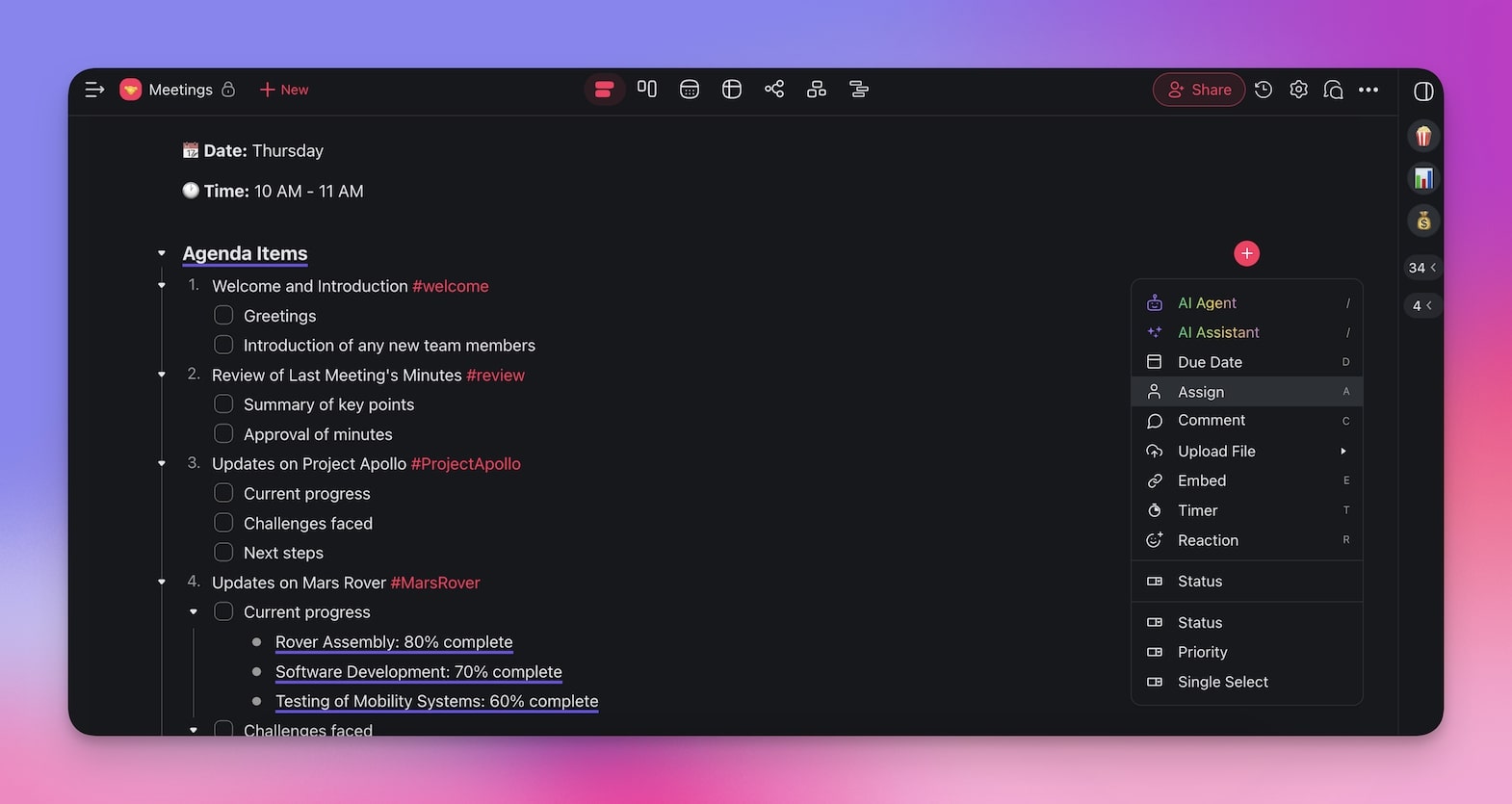This screenshot has height=804, width=1512.
Task: Open document settings gear icon
Action: (x=1298, y=90)
